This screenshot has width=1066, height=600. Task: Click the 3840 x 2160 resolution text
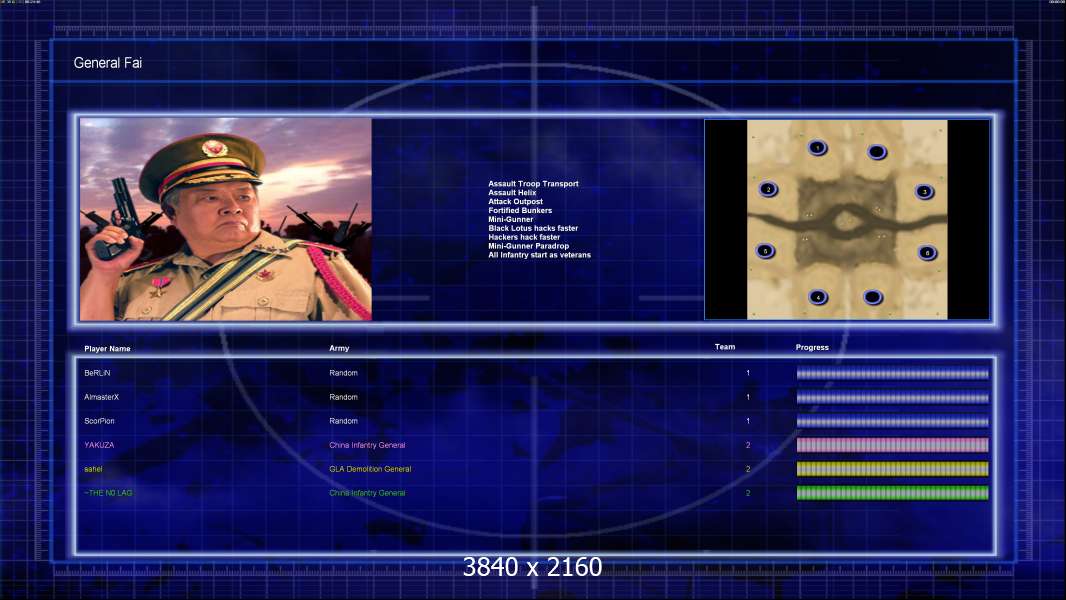(532, 567)
